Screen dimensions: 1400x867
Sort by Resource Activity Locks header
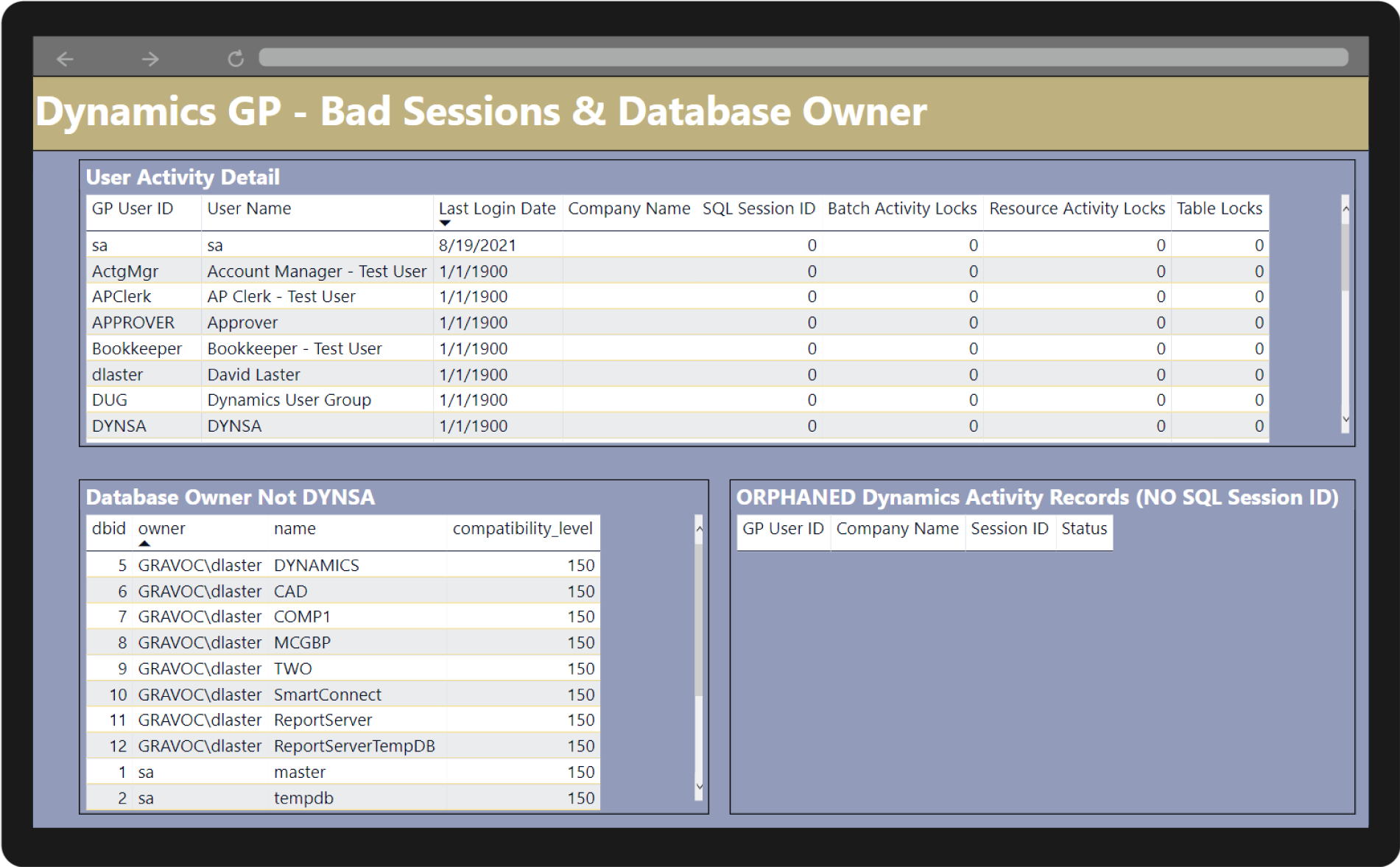coord(1077,208)
